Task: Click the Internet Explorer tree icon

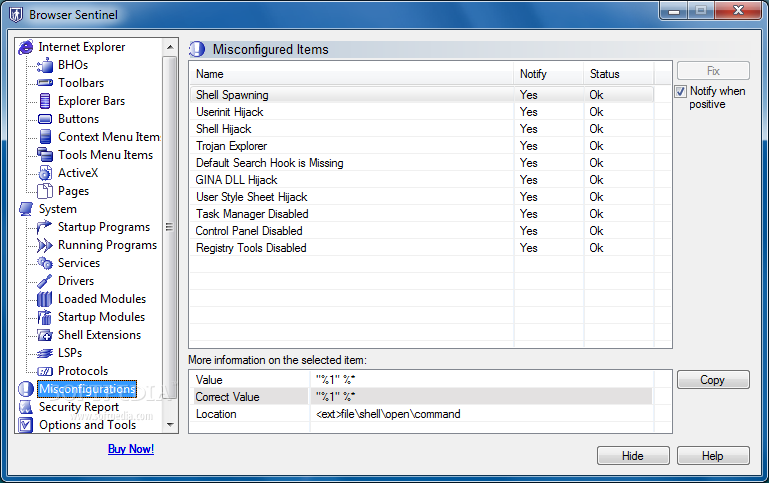Action: pyautogui.click(x=26, y=47)
